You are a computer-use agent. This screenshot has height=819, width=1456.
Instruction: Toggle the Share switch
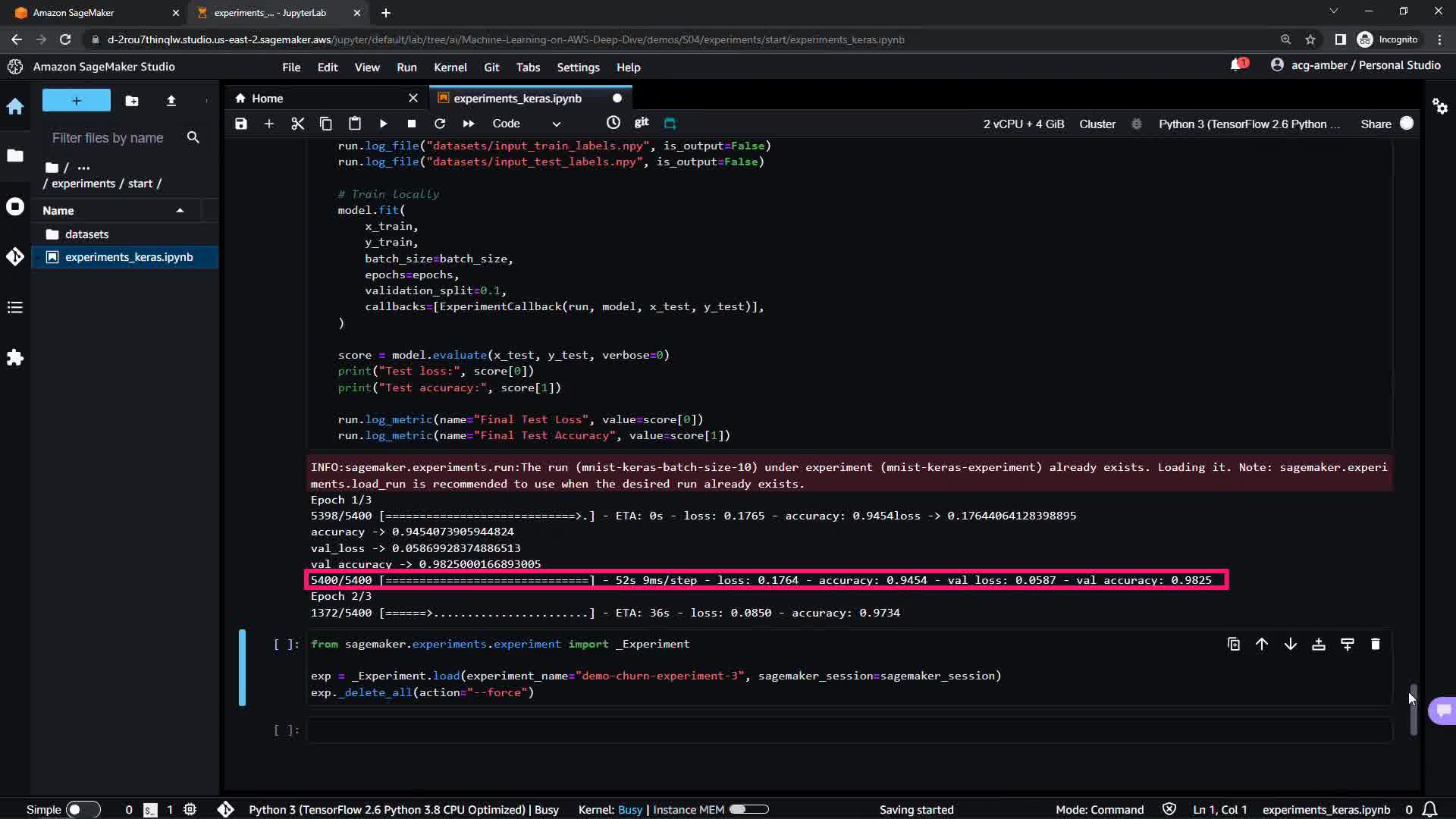click(1407, 124)
